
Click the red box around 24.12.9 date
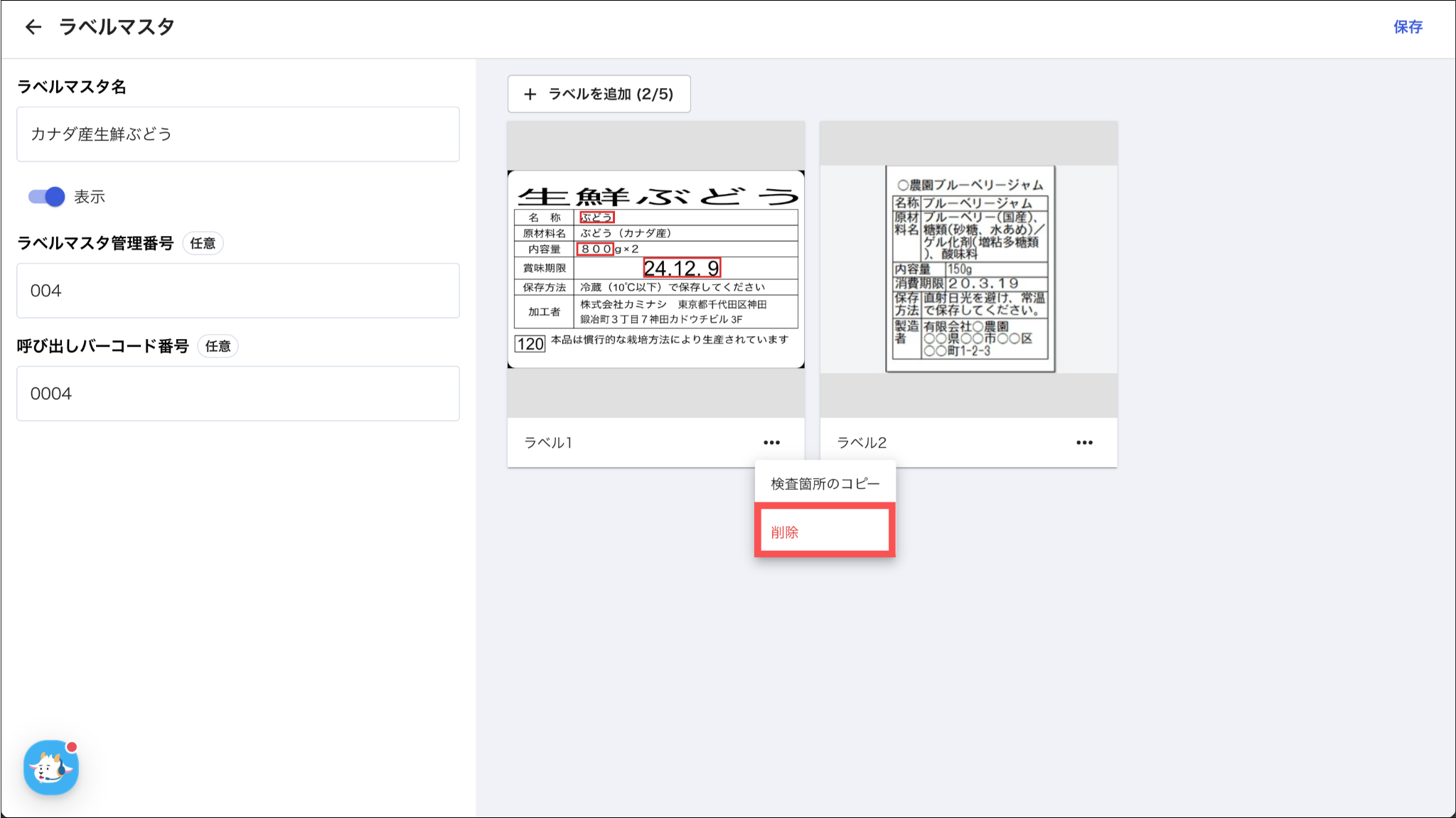(x=681, y=268)
